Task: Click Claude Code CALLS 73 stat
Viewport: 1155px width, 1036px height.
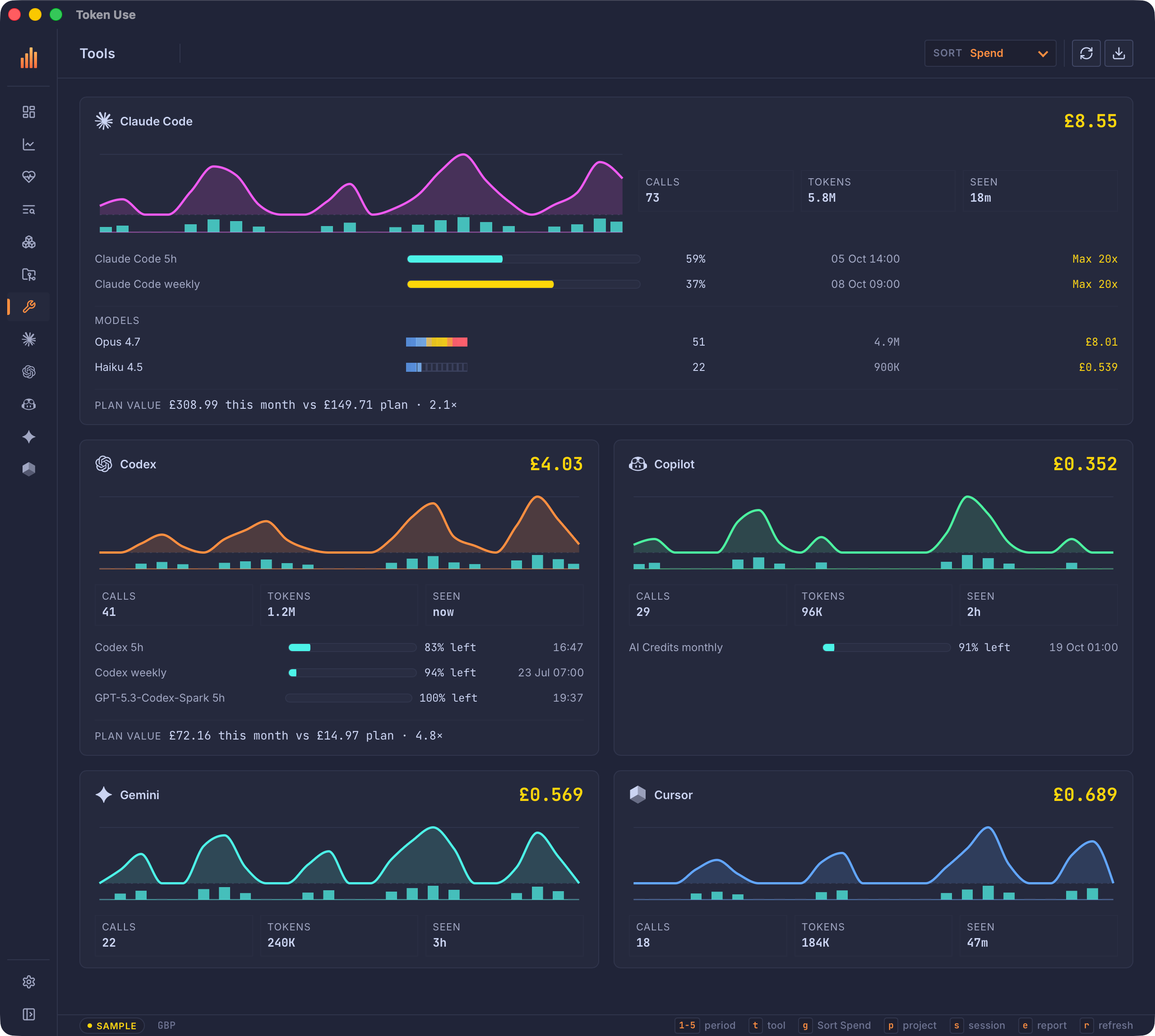Action: (x=716, y=191)
